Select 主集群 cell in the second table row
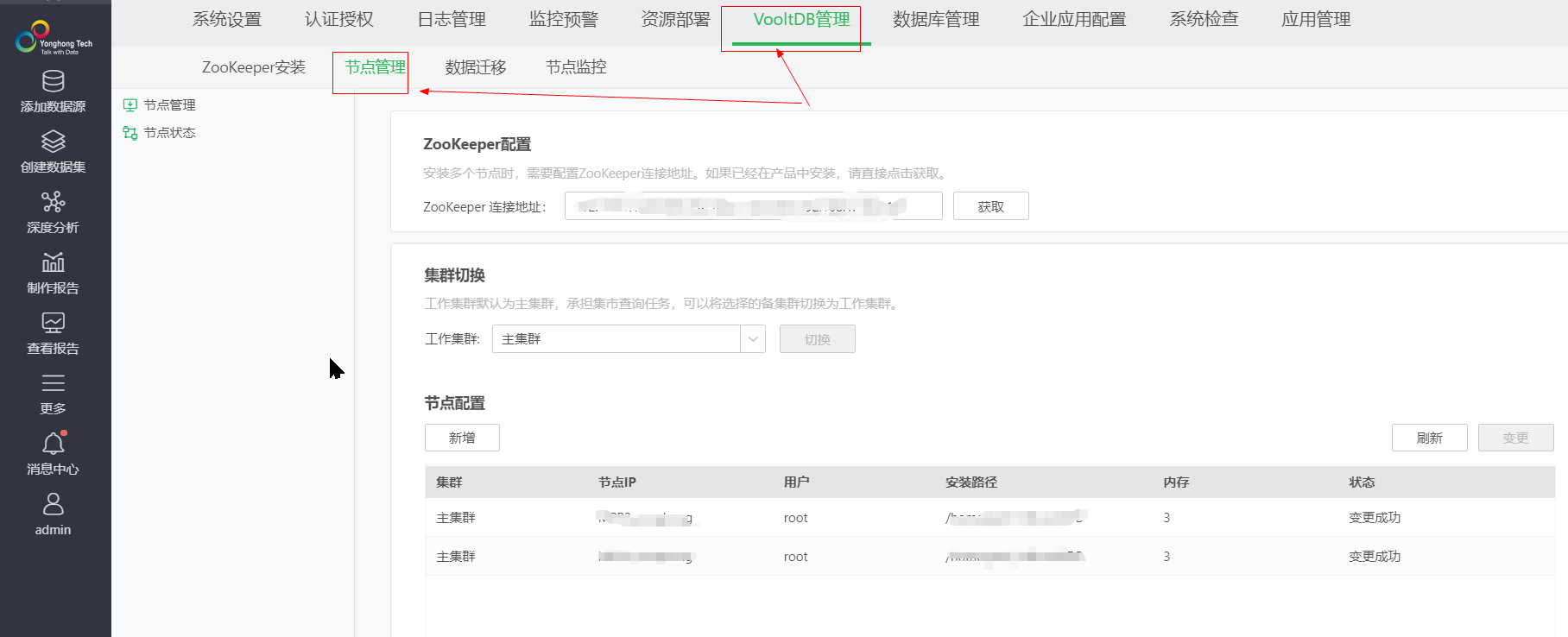1568x637 pixels. point(456,557)
